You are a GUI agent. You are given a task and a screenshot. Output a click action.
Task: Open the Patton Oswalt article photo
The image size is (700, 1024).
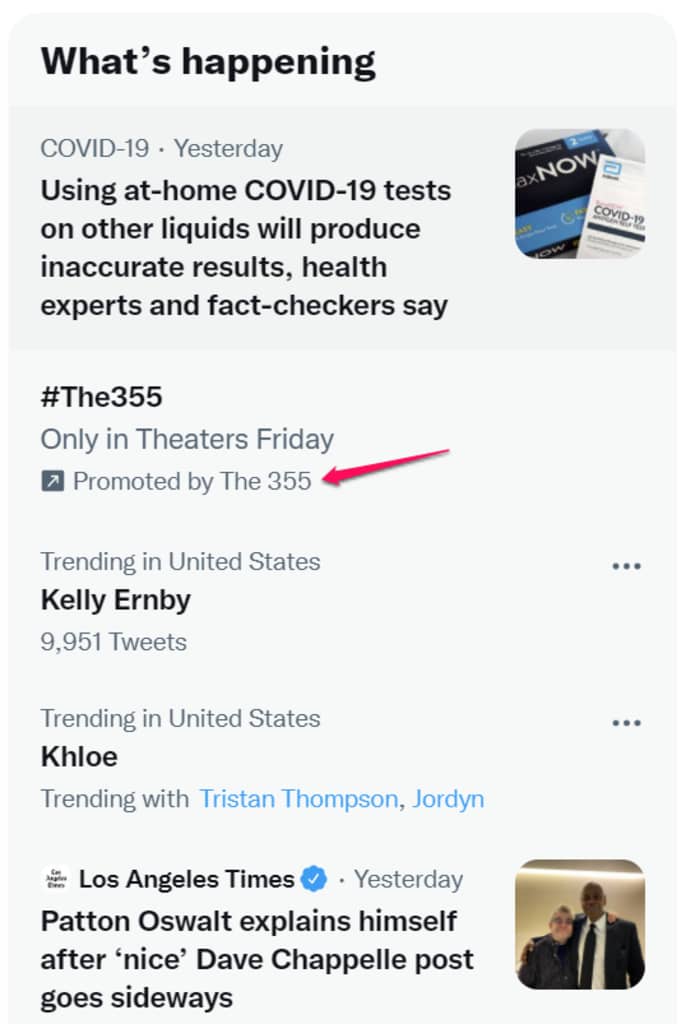click(580, 924)
